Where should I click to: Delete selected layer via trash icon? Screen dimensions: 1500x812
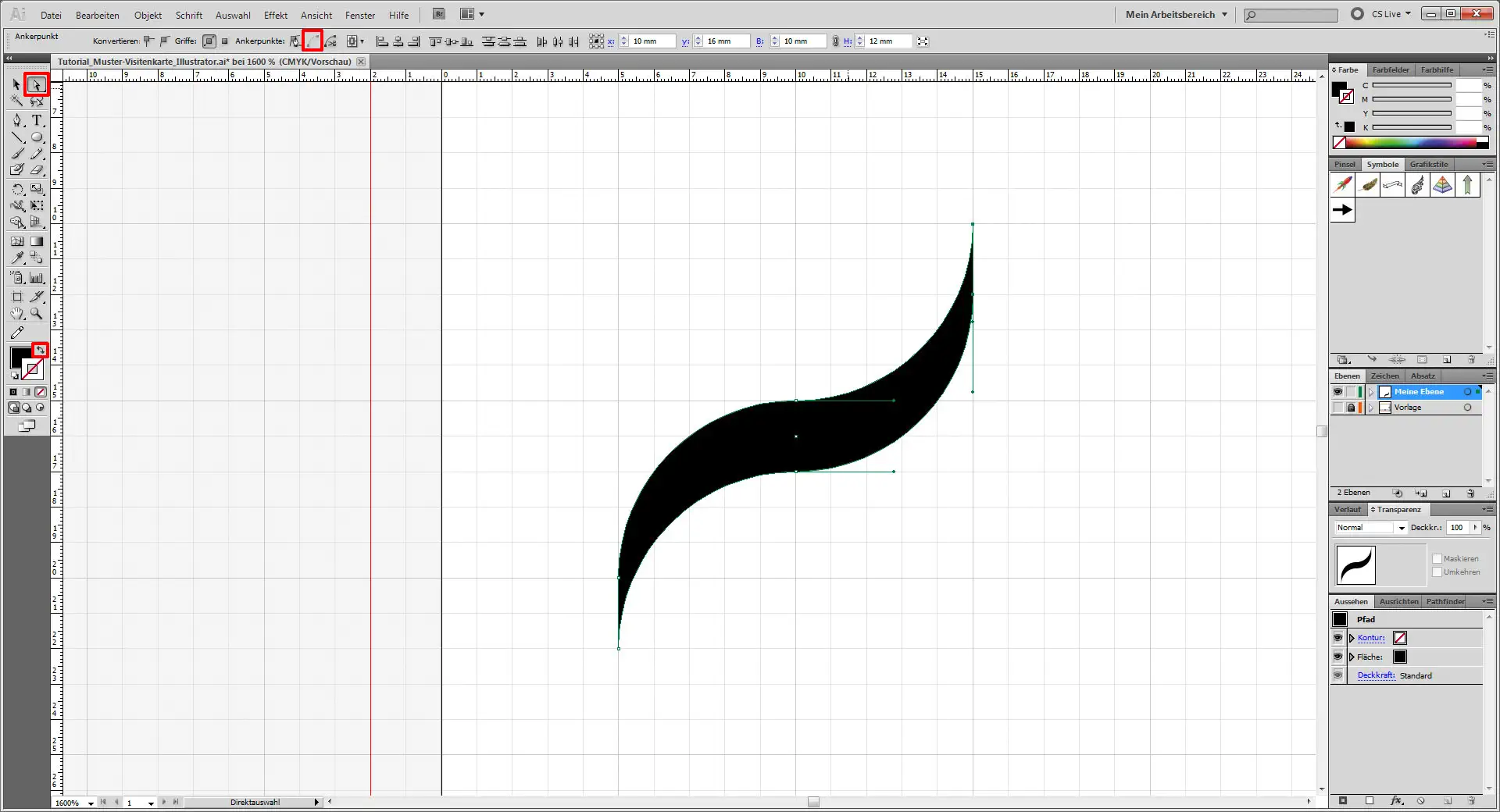point(1472,493)
